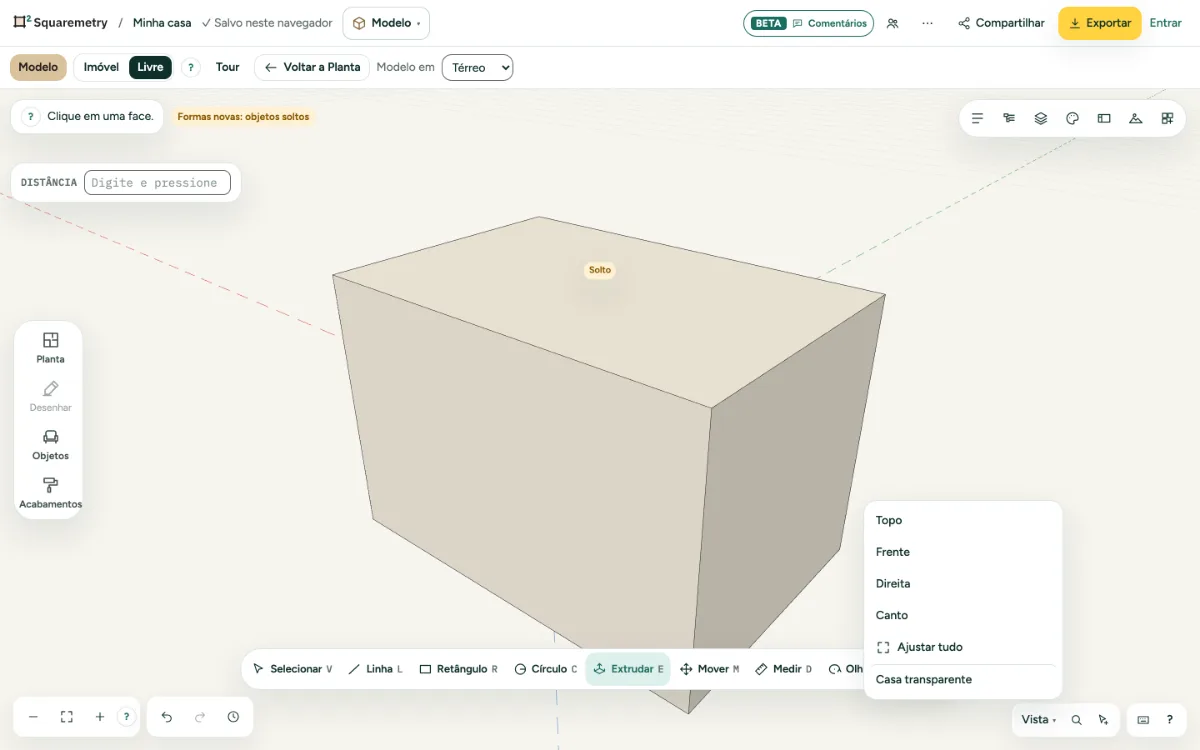This screenshot has height=750, width=1200.
Task: Focus the Distância input field
Action: pos(157,182)
